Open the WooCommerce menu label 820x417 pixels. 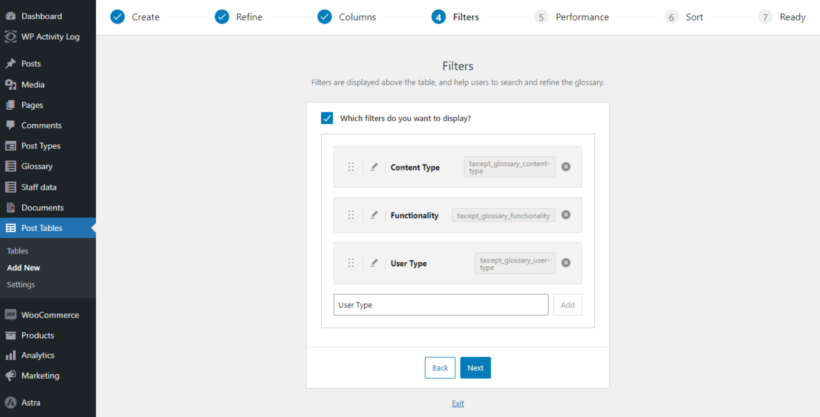tap(50, 315)
